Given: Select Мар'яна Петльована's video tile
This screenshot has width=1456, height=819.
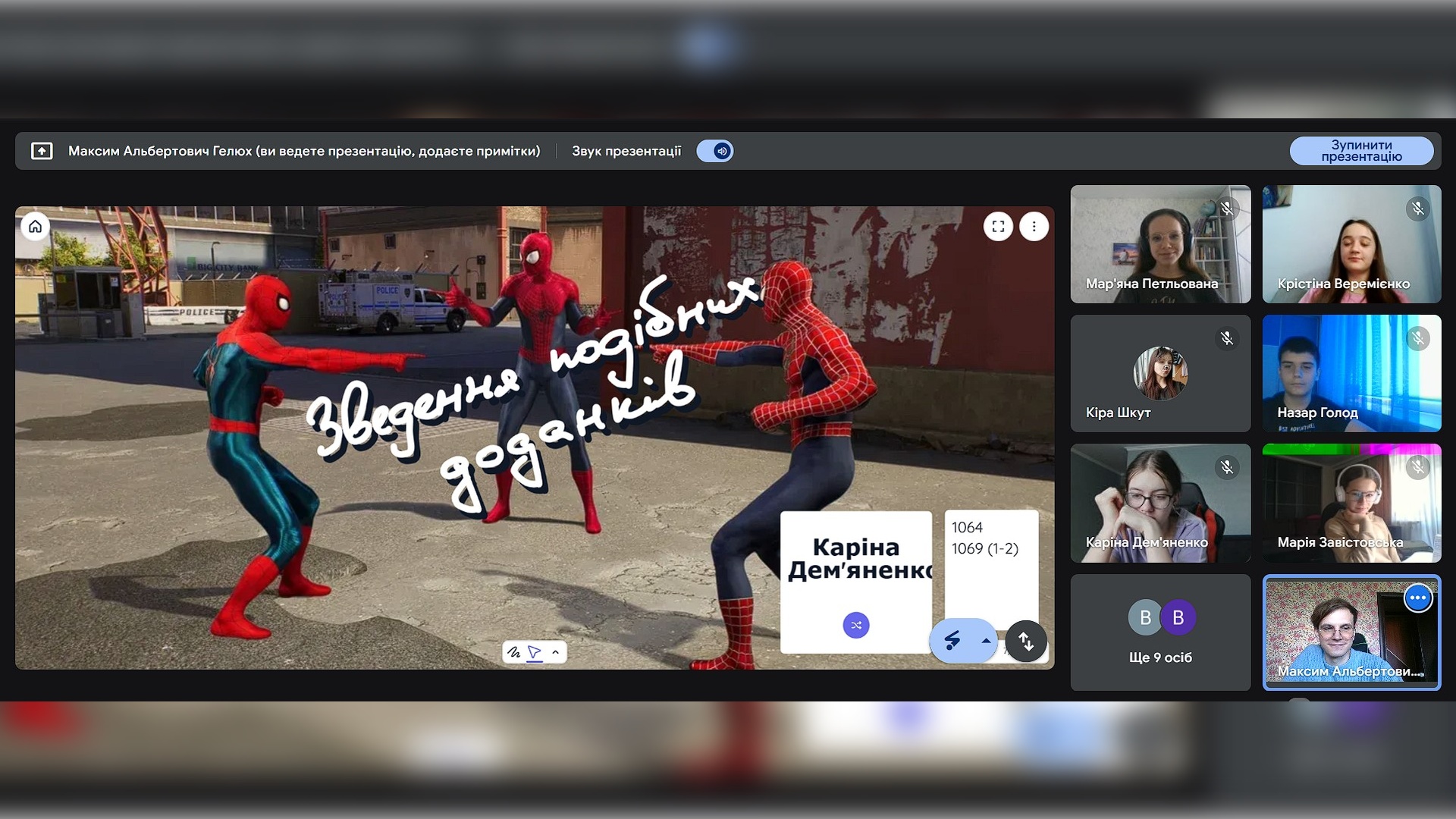Looking at the screenshot, I should click(x=1160, y=244).
